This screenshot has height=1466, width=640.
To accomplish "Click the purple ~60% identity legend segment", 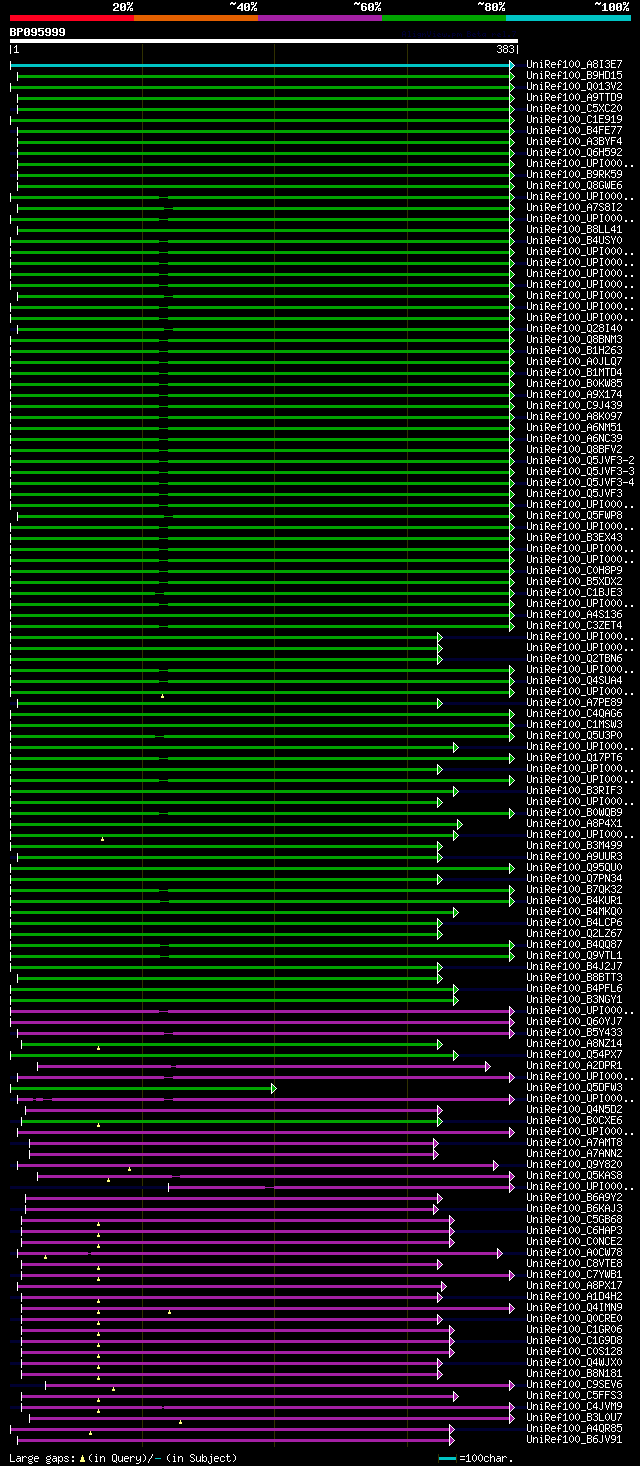I will (x=320, y=17).
